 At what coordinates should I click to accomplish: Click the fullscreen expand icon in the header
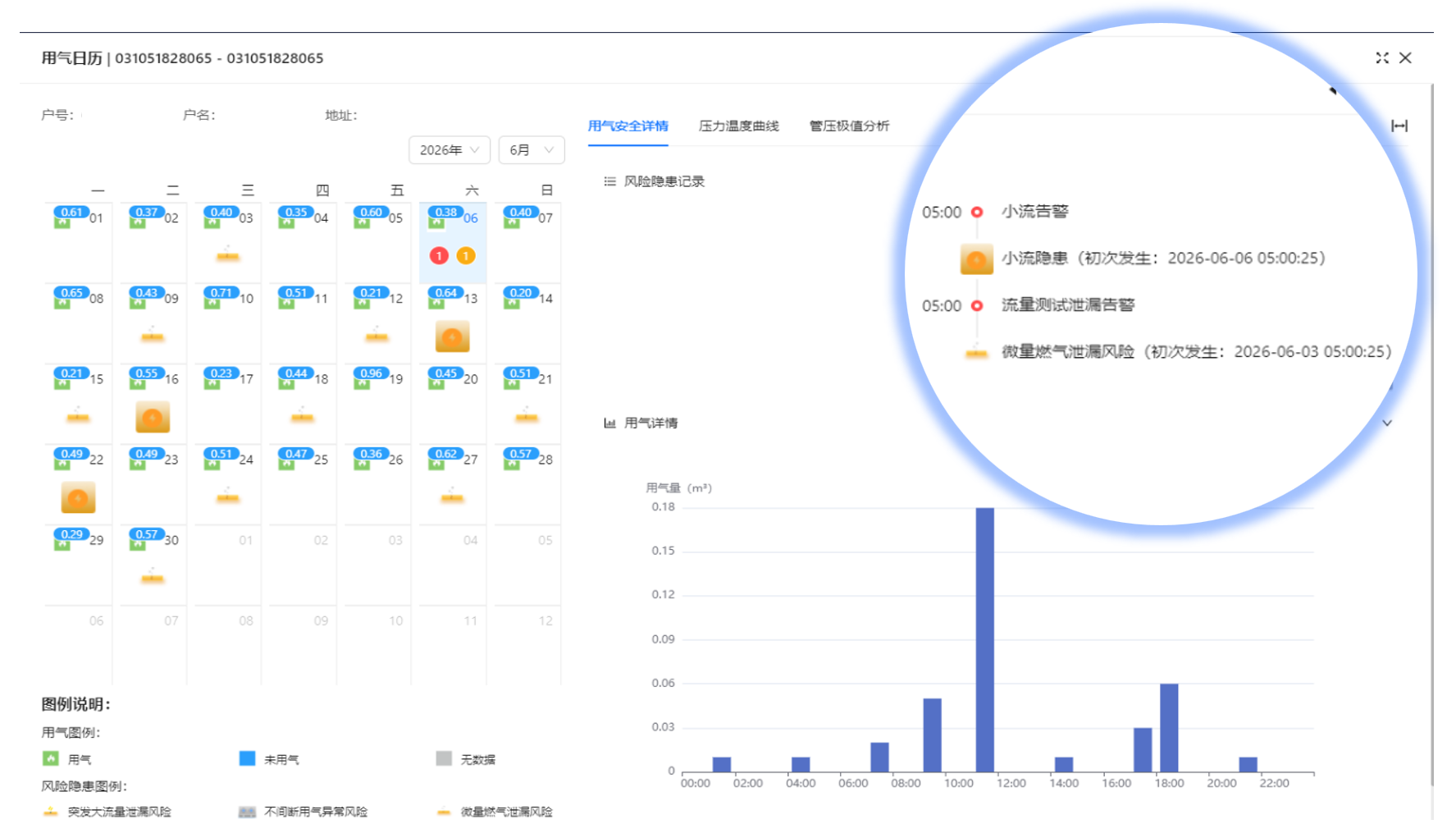(1382, 57)
